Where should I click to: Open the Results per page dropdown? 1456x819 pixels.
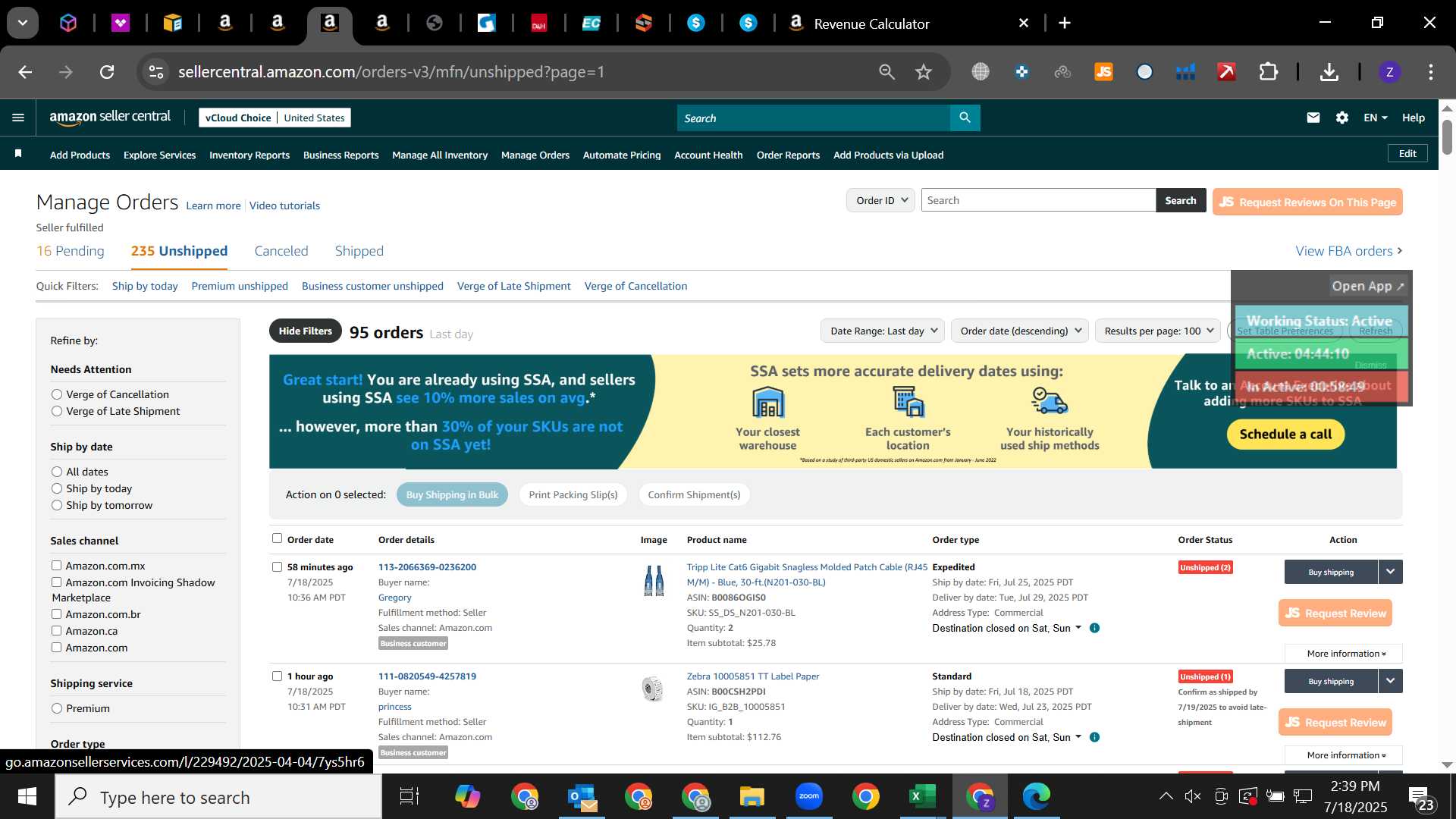1157,331
